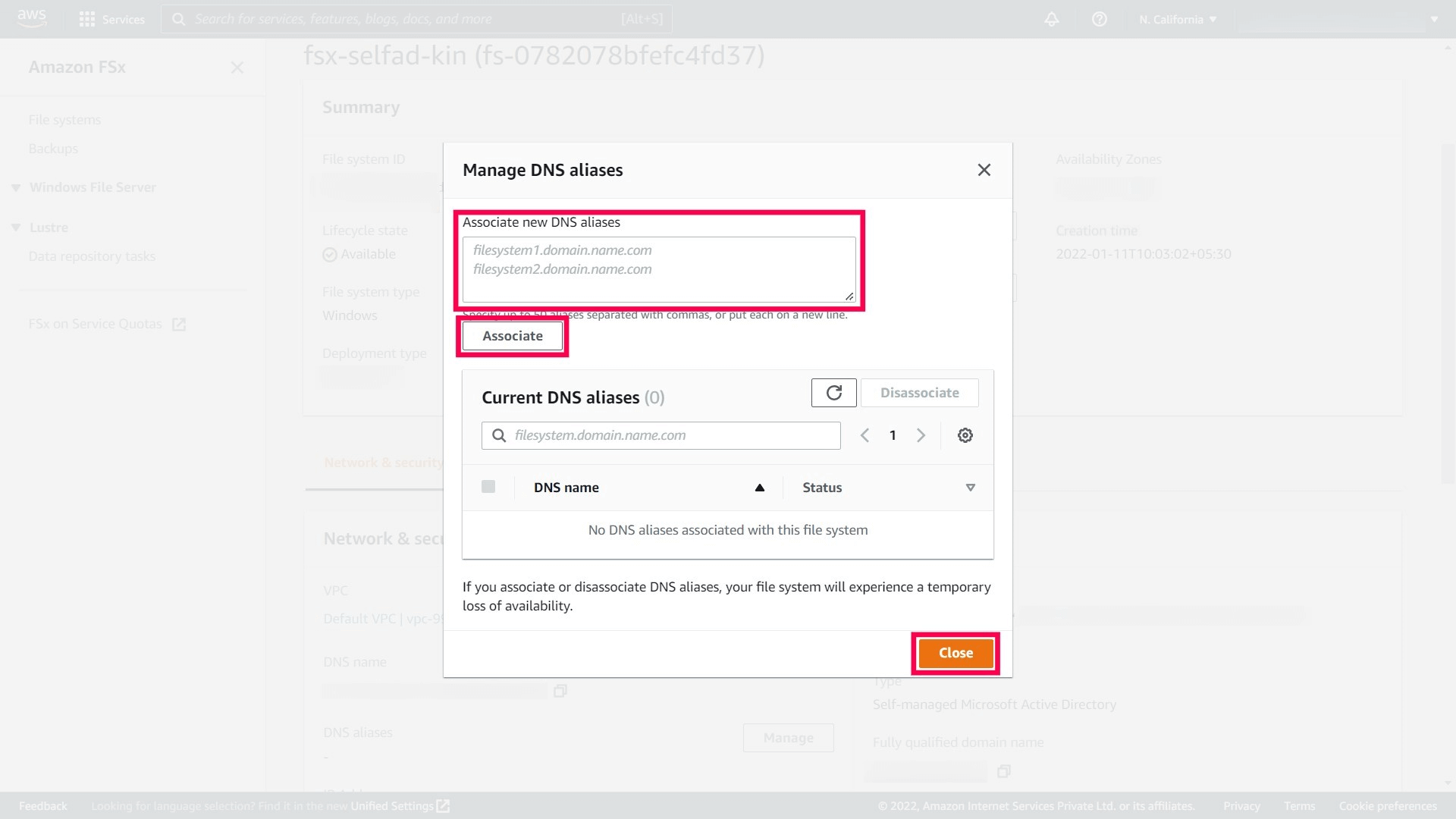Click the help question mark icon

(1100, 19)
